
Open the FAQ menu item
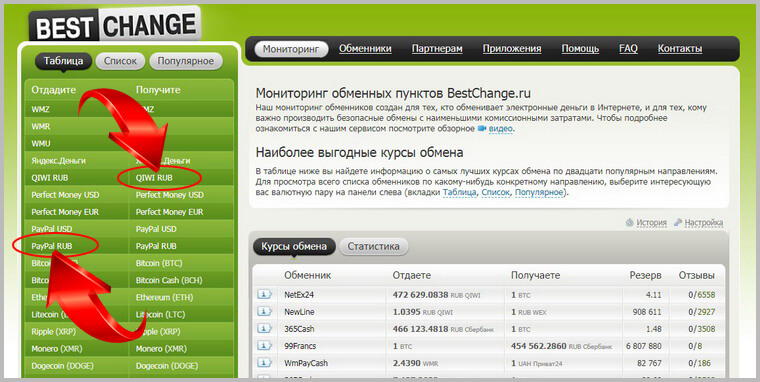click(628, 49)
